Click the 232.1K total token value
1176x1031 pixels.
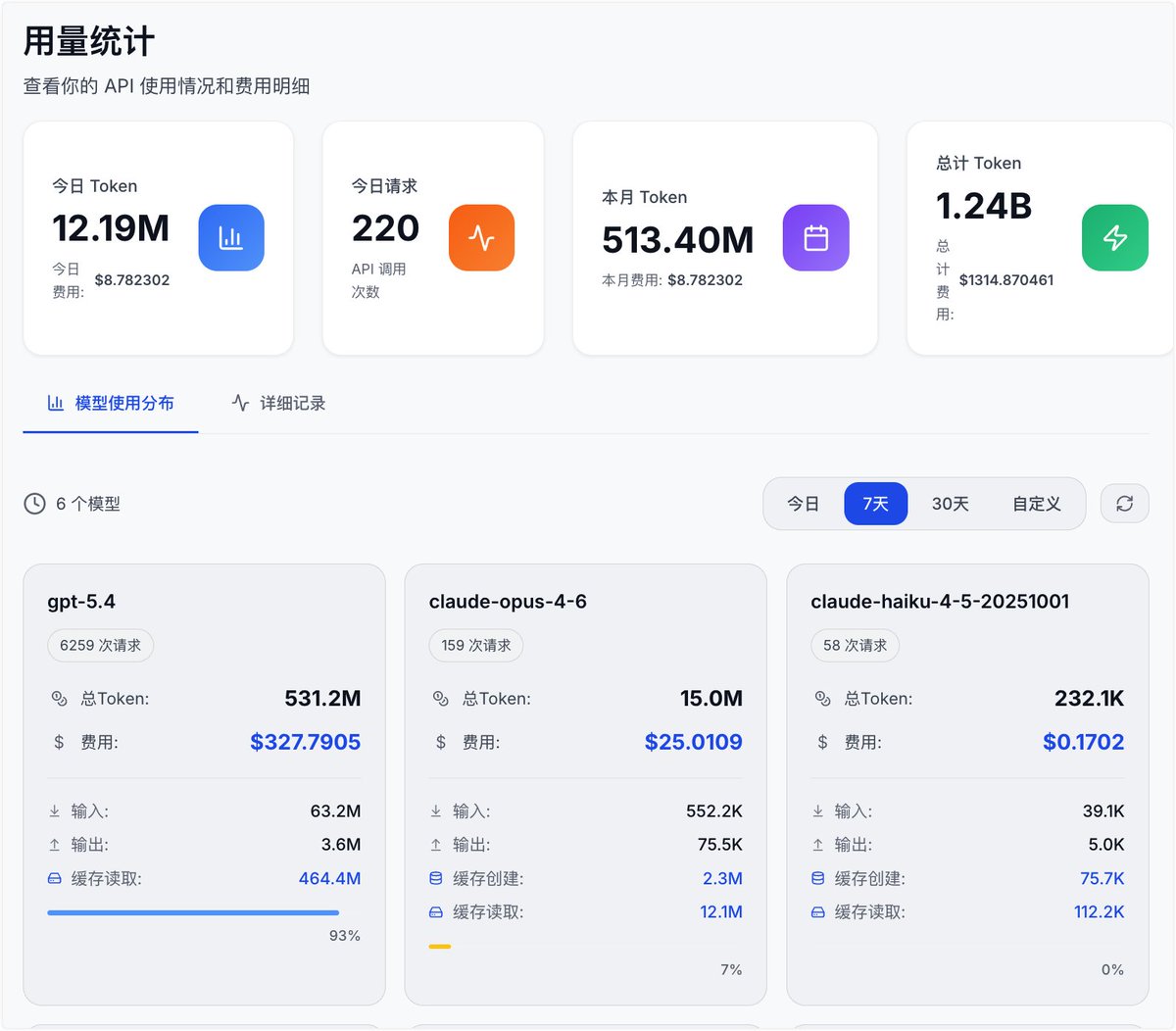pyautogui.click(x=1090, y=699)
